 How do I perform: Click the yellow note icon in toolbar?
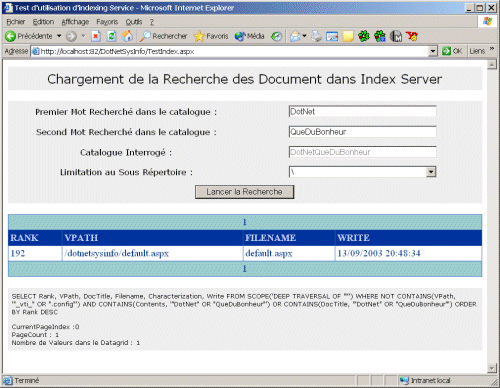[x=348, y=36]
